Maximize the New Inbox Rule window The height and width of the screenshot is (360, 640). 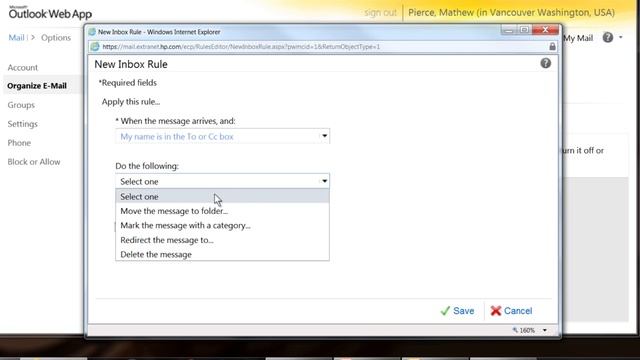point(524,30)
